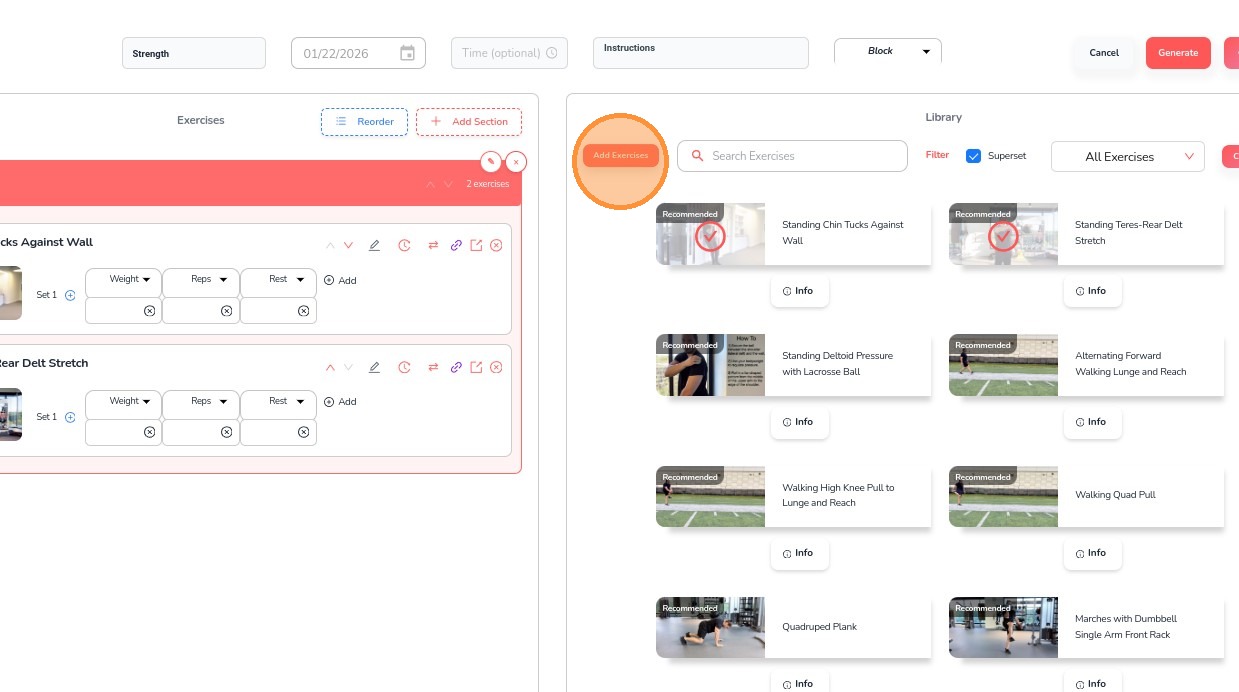Open the All Exercises filter dropdown
The width and height of the screenshot is (1239, 692).
point(1128,156)
